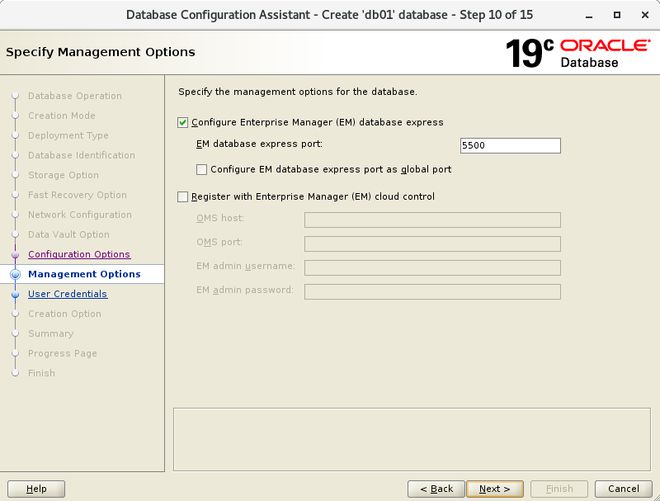This screenshot has height=501, width=660.
Task: Click the EM admin password field
Action: tap(432, 292)
